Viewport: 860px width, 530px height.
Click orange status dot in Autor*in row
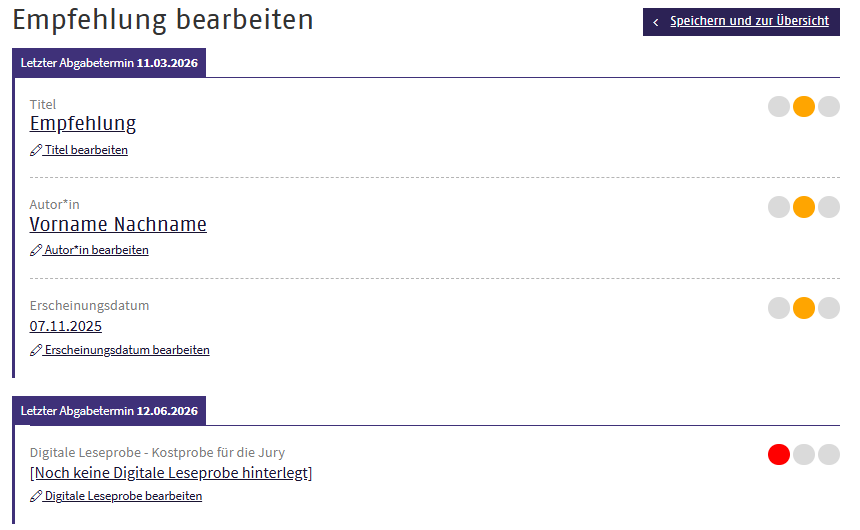804,207
